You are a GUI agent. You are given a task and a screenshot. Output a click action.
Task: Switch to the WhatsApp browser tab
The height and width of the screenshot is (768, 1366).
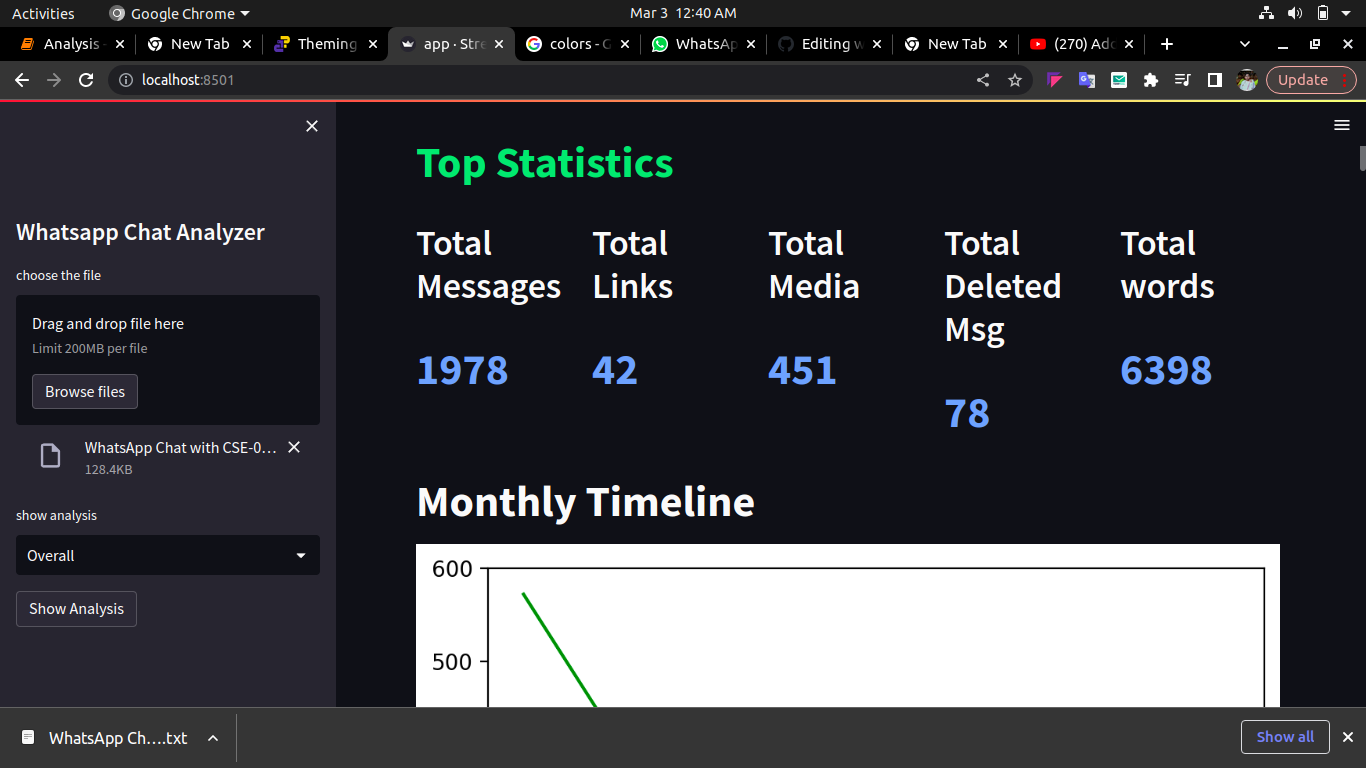(x=700, y=44)
